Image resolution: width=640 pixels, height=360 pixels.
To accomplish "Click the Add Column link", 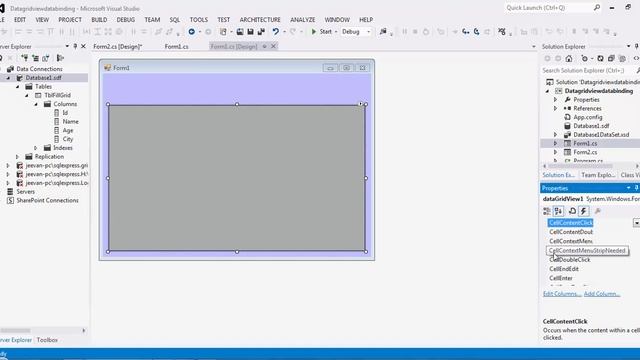I will point(602,294).
